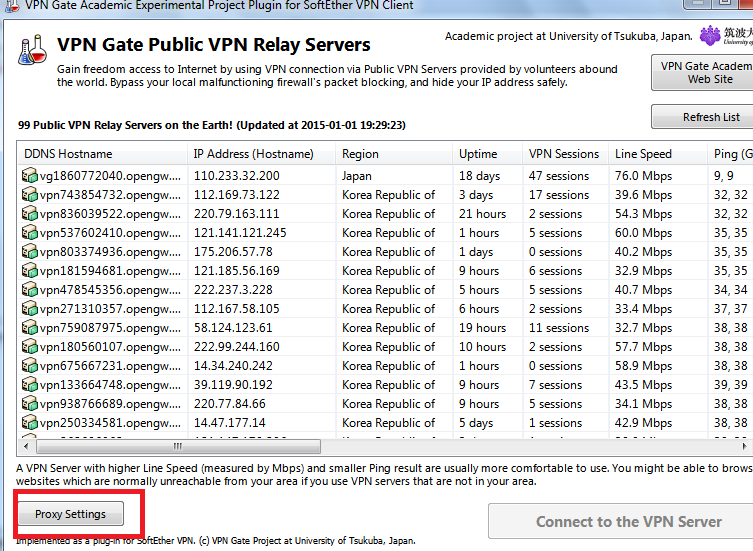
Task: Click the SoftEther title bar application icon
Action: pyautogui.click(x=11, y=6)
